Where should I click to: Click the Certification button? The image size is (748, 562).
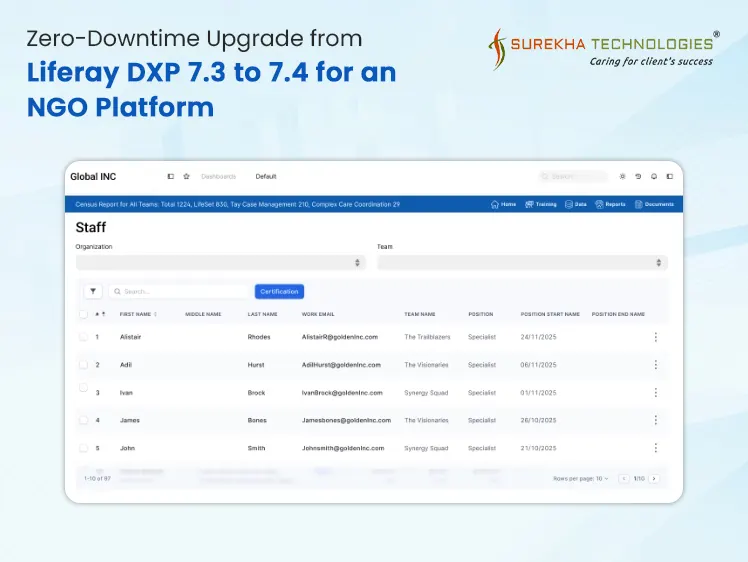[x=279, y=291]
